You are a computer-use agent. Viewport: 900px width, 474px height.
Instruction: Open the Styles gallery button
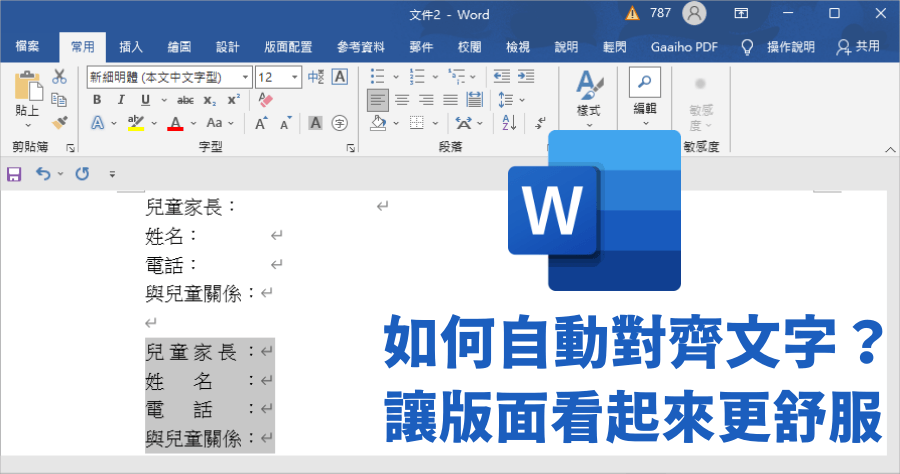(589, 99)
